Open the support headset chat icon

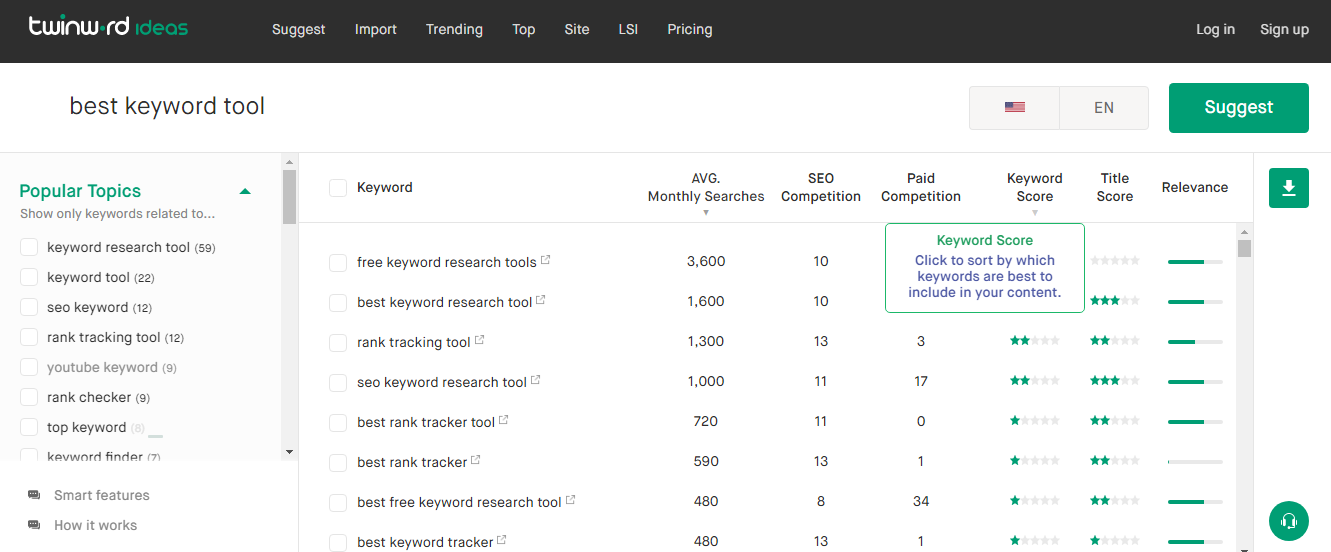pos(1289,520)
